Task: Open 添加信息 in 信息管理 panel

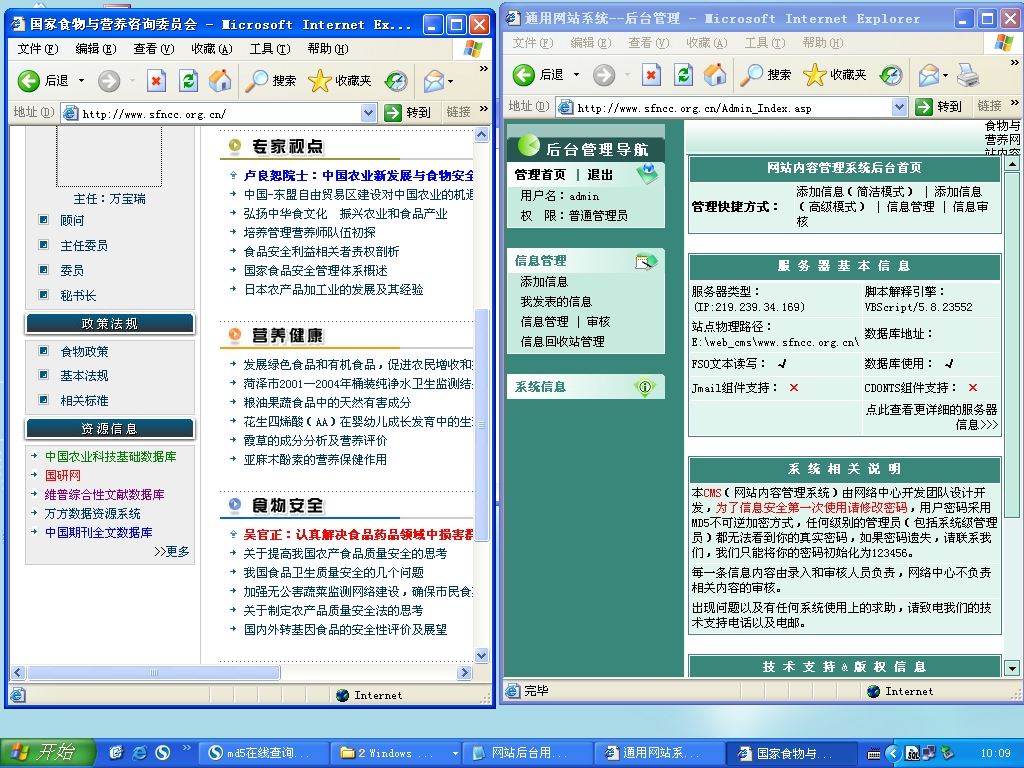Action: pyautogui.click(x=544, y=281)
